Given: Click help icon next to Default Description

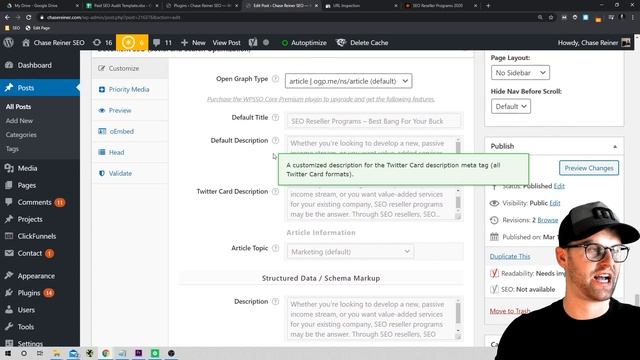Looking at the screenshot, I should (276, 140).
